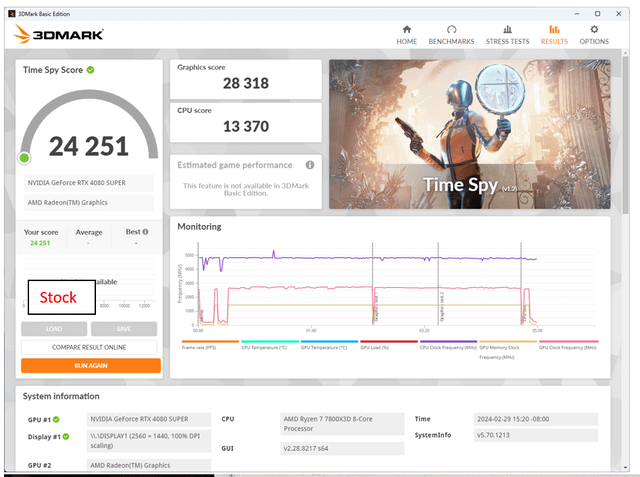Click the SAVE button
The image size is (640, 477).
tap(124, 329)
